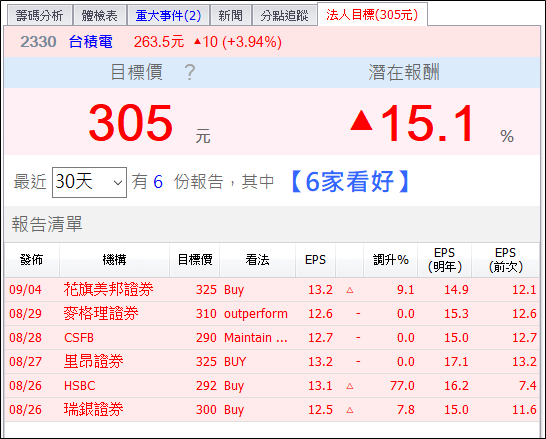Click the up-triangle icon in 花旗美邦證券 row
Viewport: 546px width, 439px height.
coord(350,290)
